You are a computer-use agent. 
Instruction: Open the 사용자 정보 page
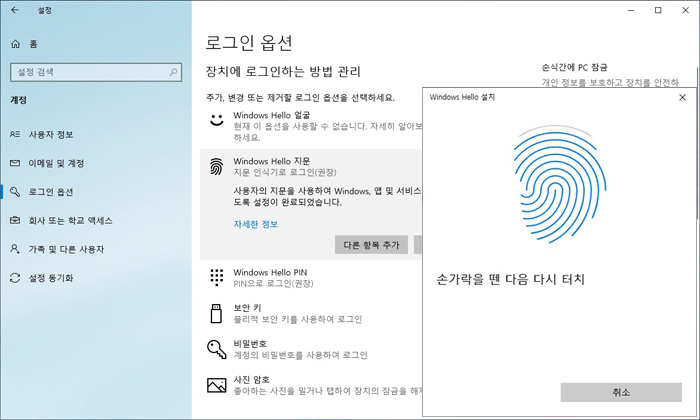(96, 134)
